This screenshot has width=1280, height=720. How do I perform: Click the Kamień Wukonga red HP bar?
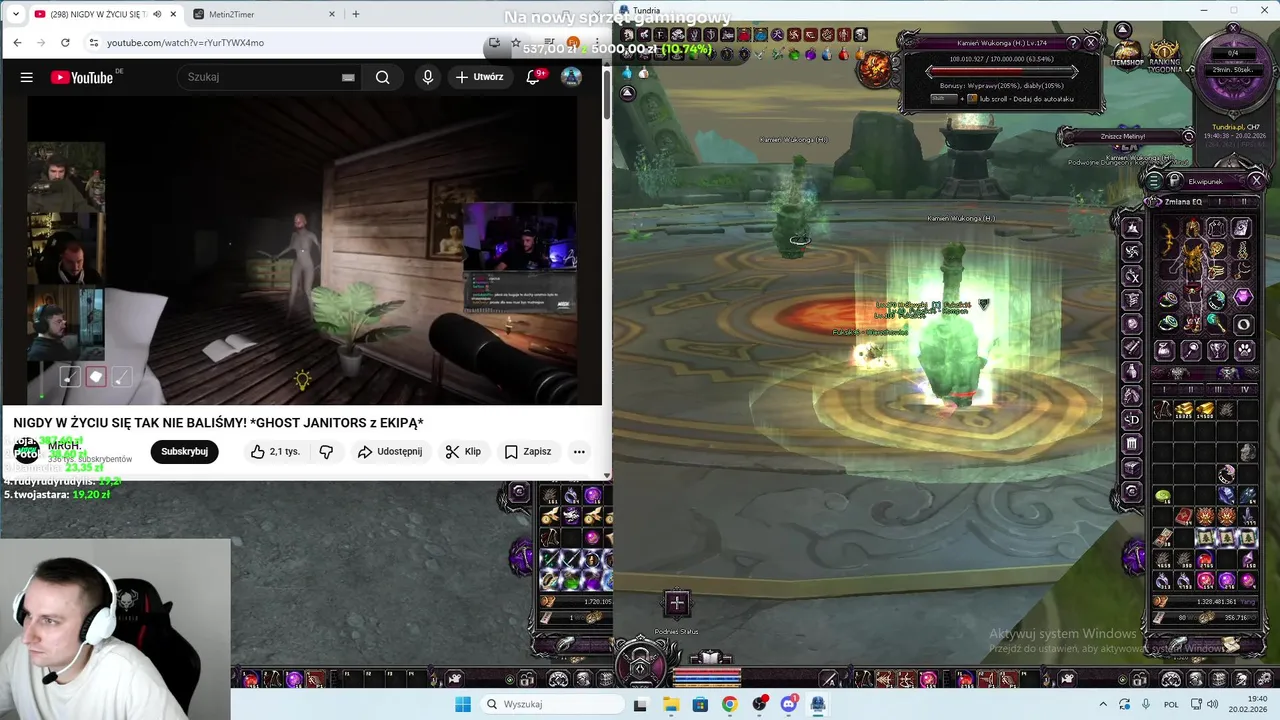point(1002,72)
